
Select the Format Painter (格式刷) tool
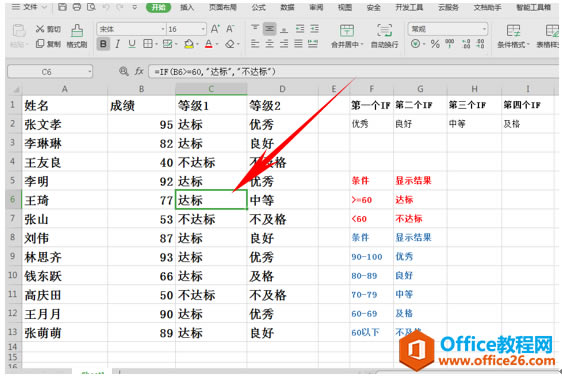pyautogui.click(x=77, y=36)
